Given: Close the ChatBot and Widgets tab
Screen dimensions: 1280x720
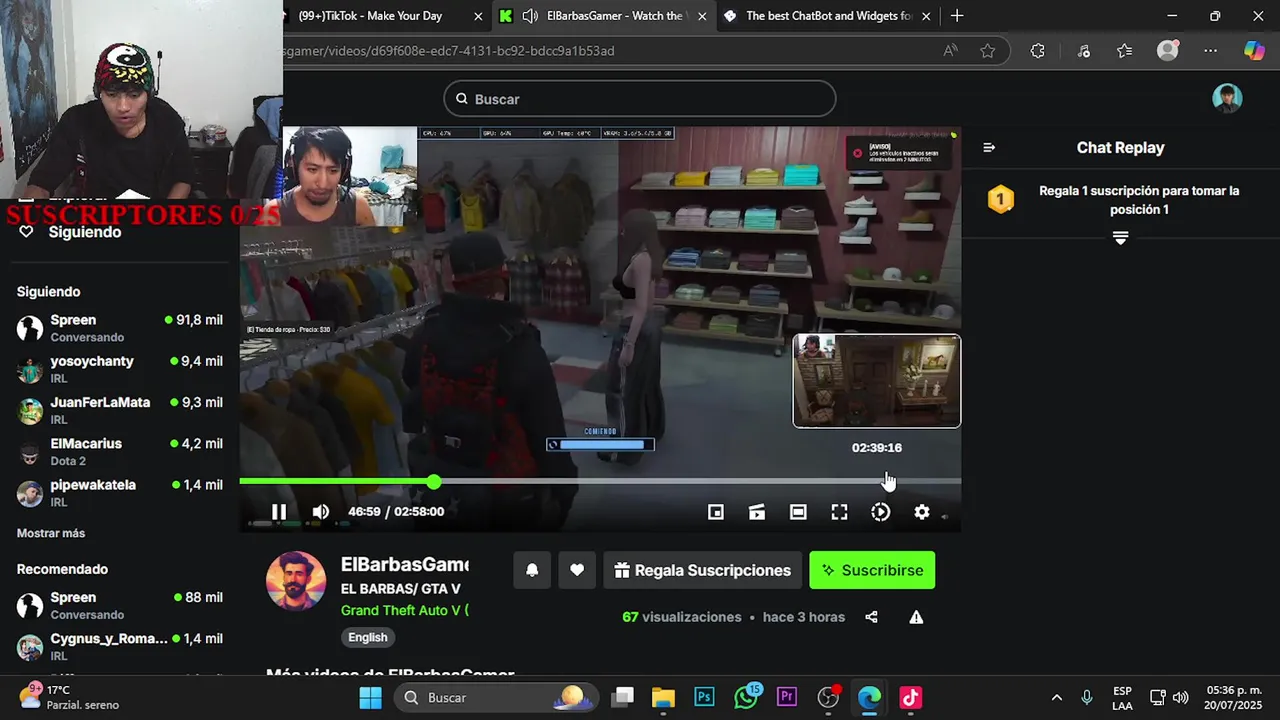Looking at the screenshot, I should [926, 16].
